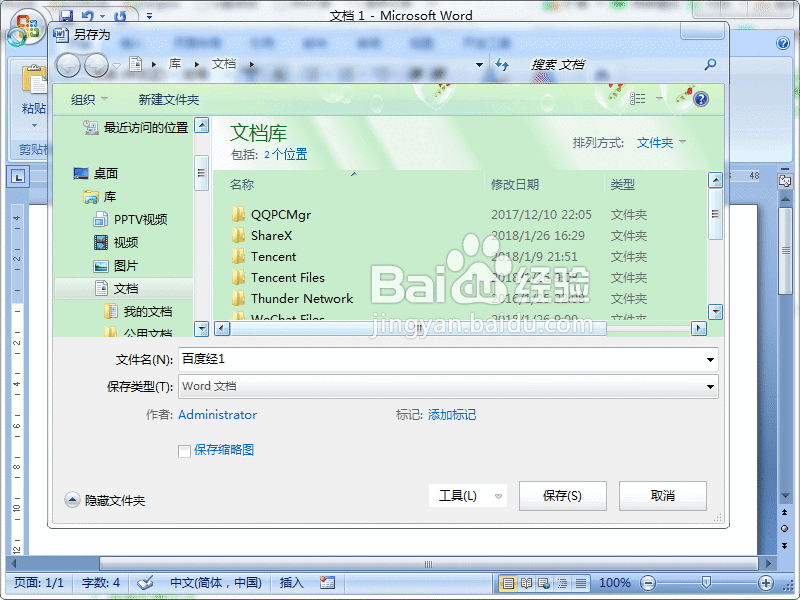The width and height of the screenshot is (800, 600).
Task: Switch to Print Layout view icon
Action: coord(507,583)
